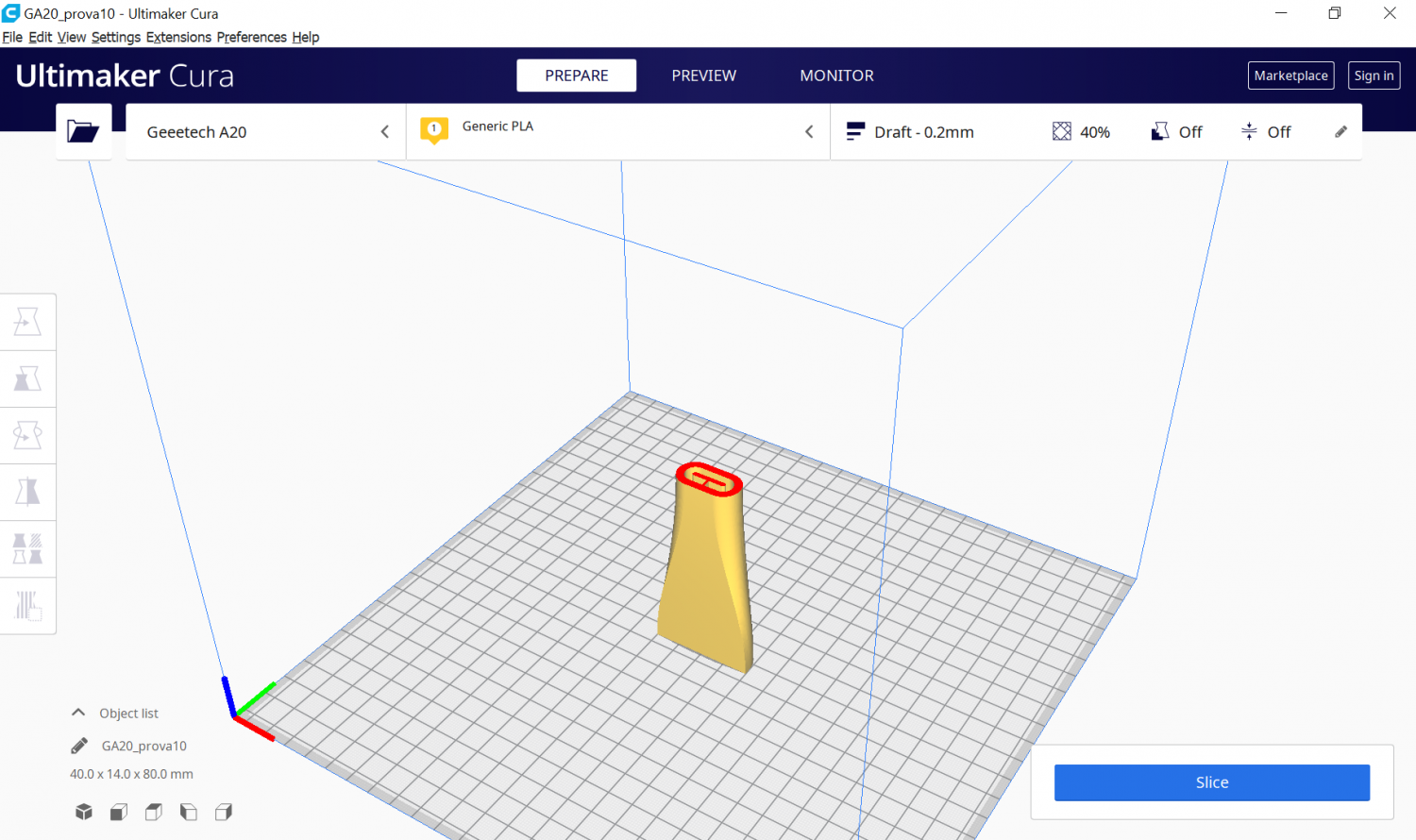This screenshot has height=840, width=1416.
Task: Open Per Model Settings tool
Action: coord(27,548)
